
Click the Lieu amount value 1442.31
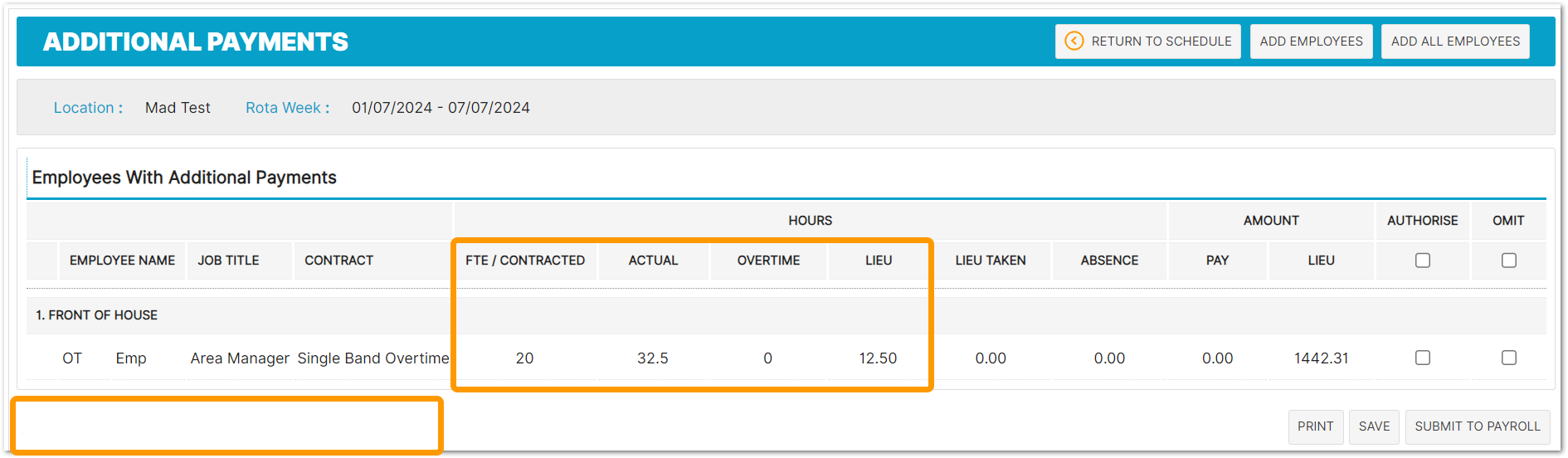click(1321, 358)
